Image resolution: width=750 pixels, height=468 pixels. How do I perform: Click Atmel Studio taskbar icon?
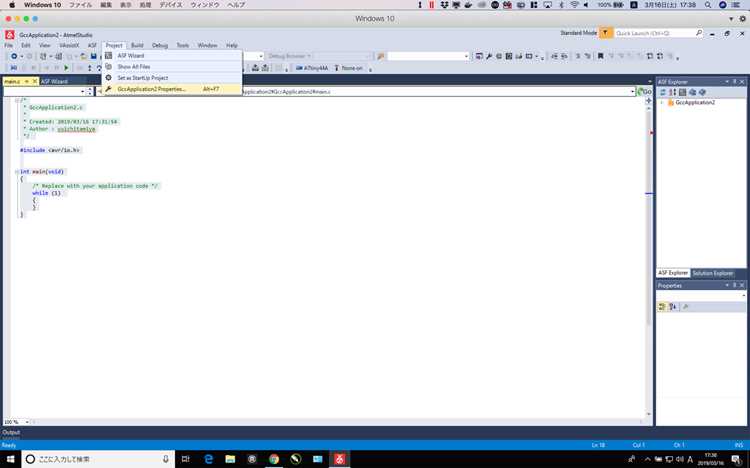click(340, 459)
